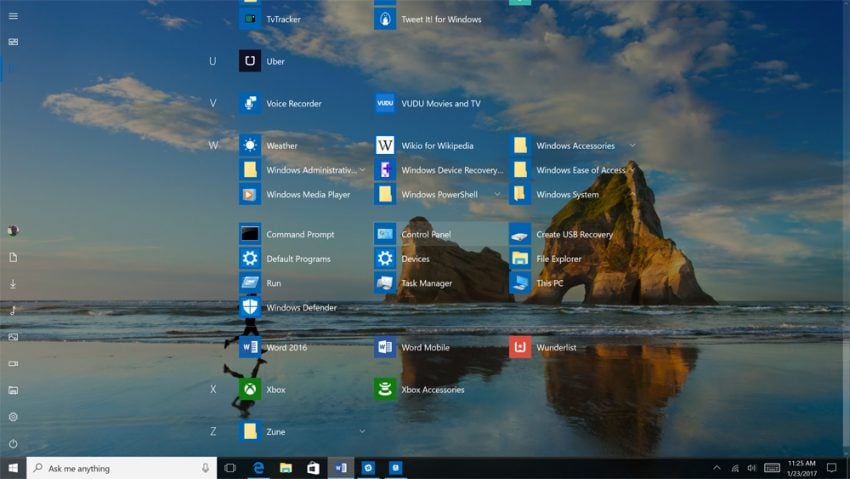Open Music from Start sidebar
This screenshot has height=479, width=850.
point(13,310)
